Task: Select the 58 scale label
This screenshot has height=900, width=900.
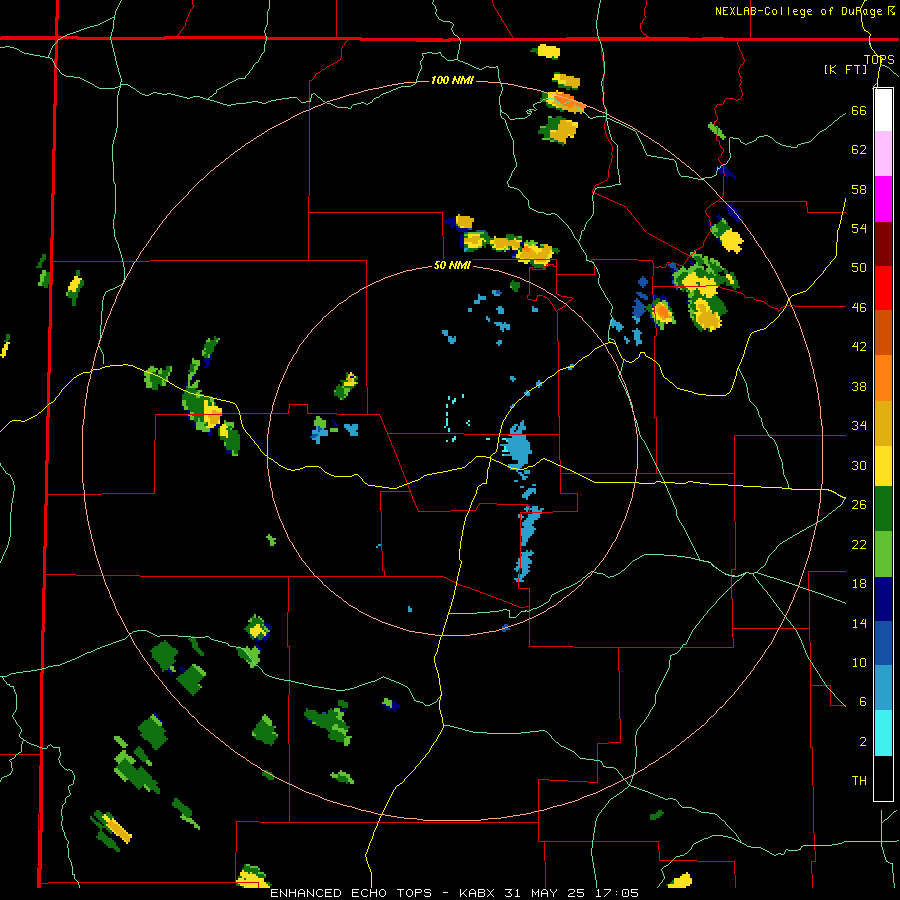Action: click(x=859, y=189)
